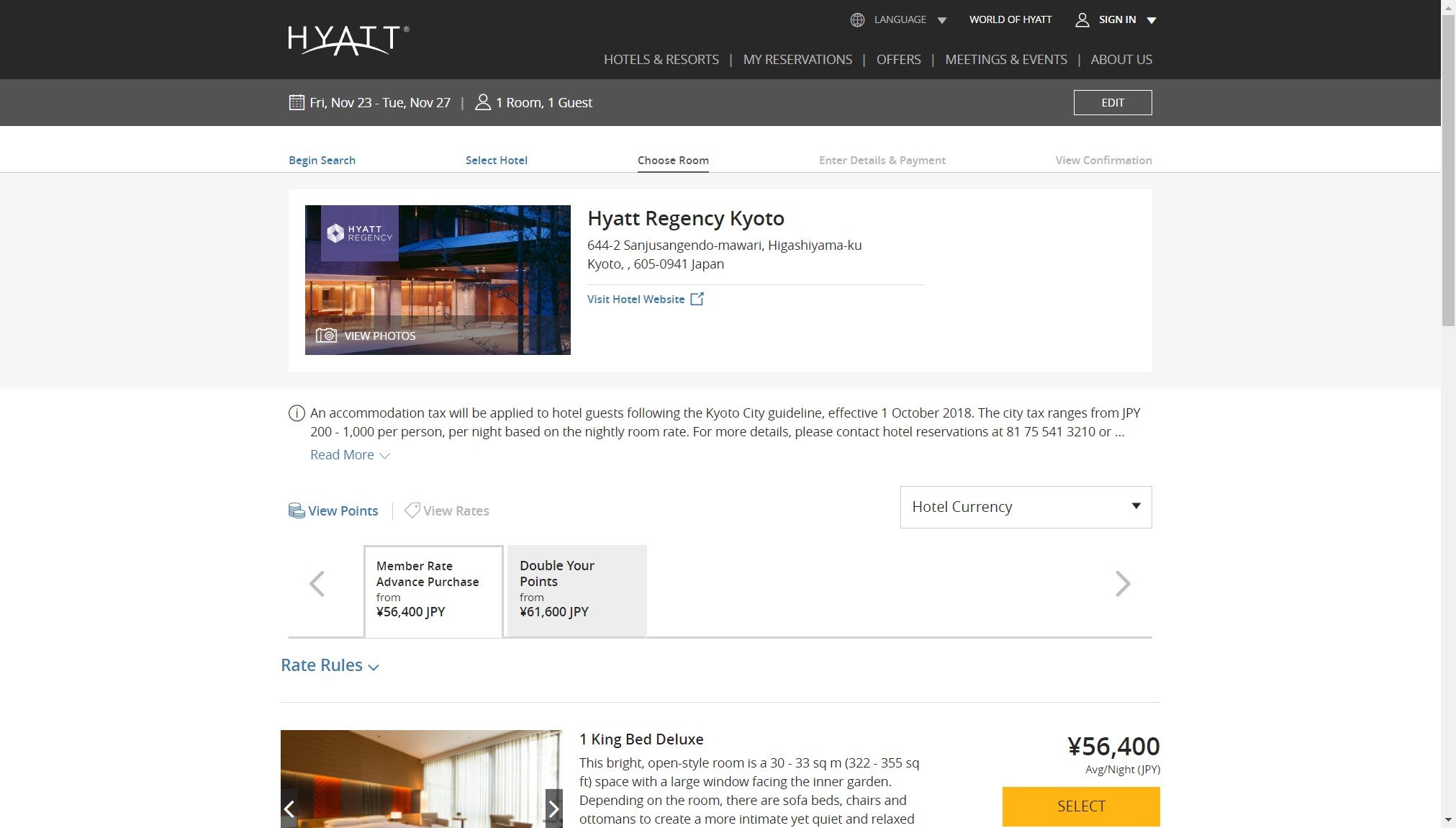Screen dimensions: 1456x828
Task: Click the external link icon by hotel website
Action: [x=697, y=299]
